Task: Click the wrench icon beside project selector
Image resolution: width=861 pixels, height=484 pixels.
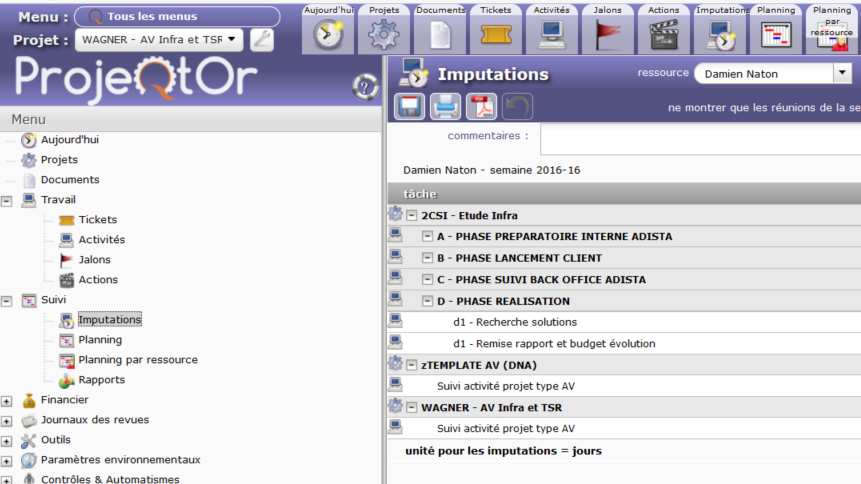Action: [x=261, y=40]
